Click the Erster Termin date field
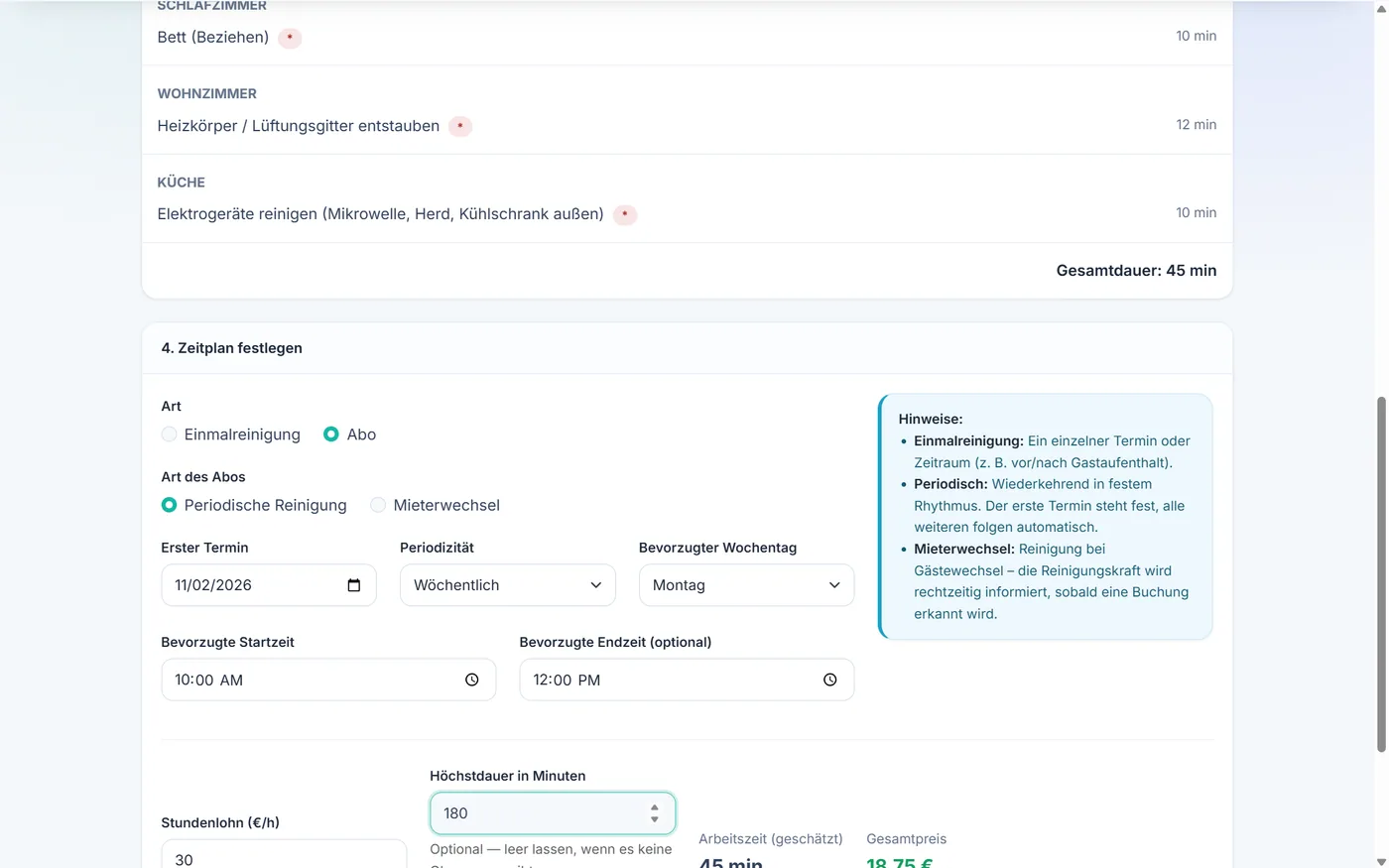 [x=269, y=585]
